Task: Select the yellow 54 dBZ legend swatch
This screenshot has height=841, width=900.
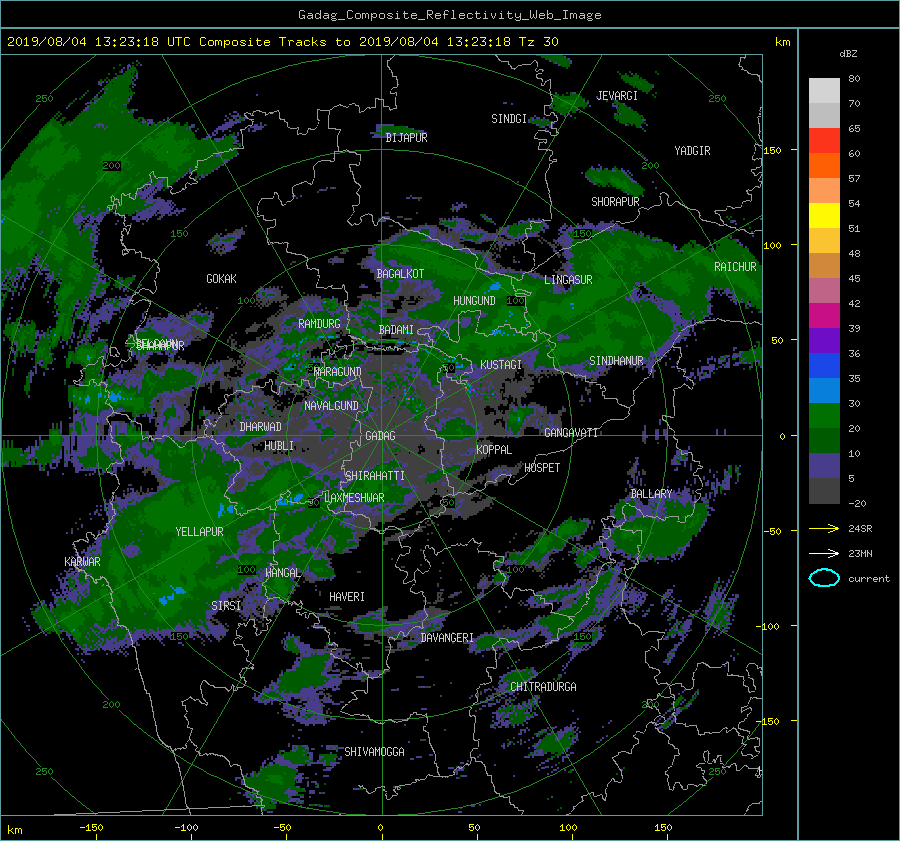Action: (824, 215)
